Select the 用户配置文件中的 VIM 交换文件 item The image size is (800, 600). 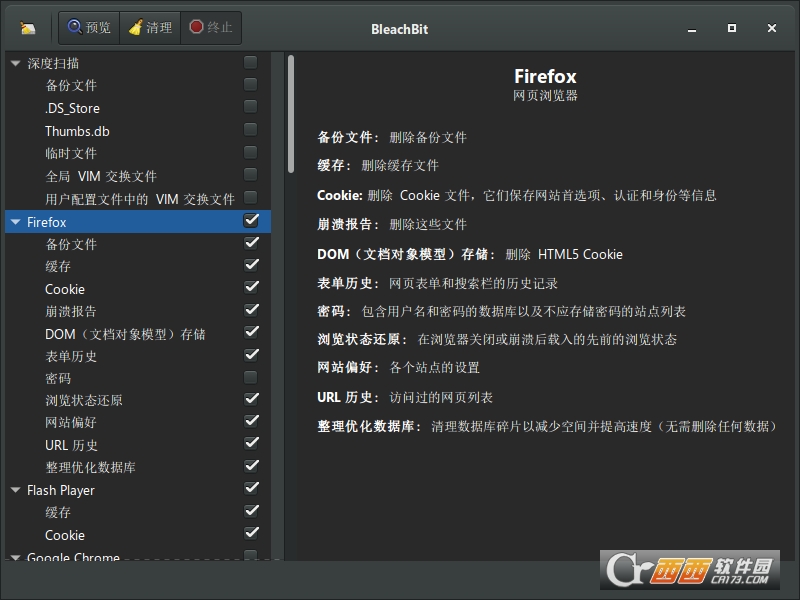pos(140,199)
